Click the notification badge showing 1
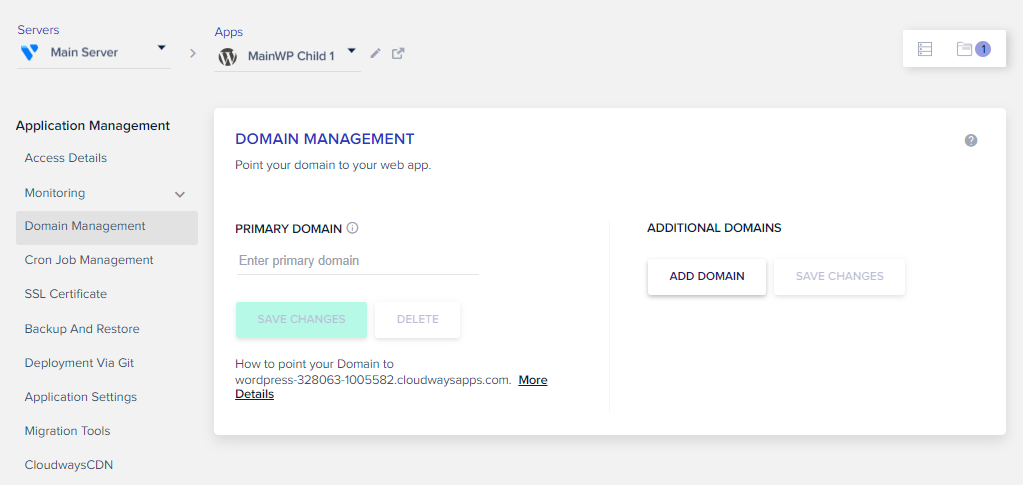 [983, 49]
